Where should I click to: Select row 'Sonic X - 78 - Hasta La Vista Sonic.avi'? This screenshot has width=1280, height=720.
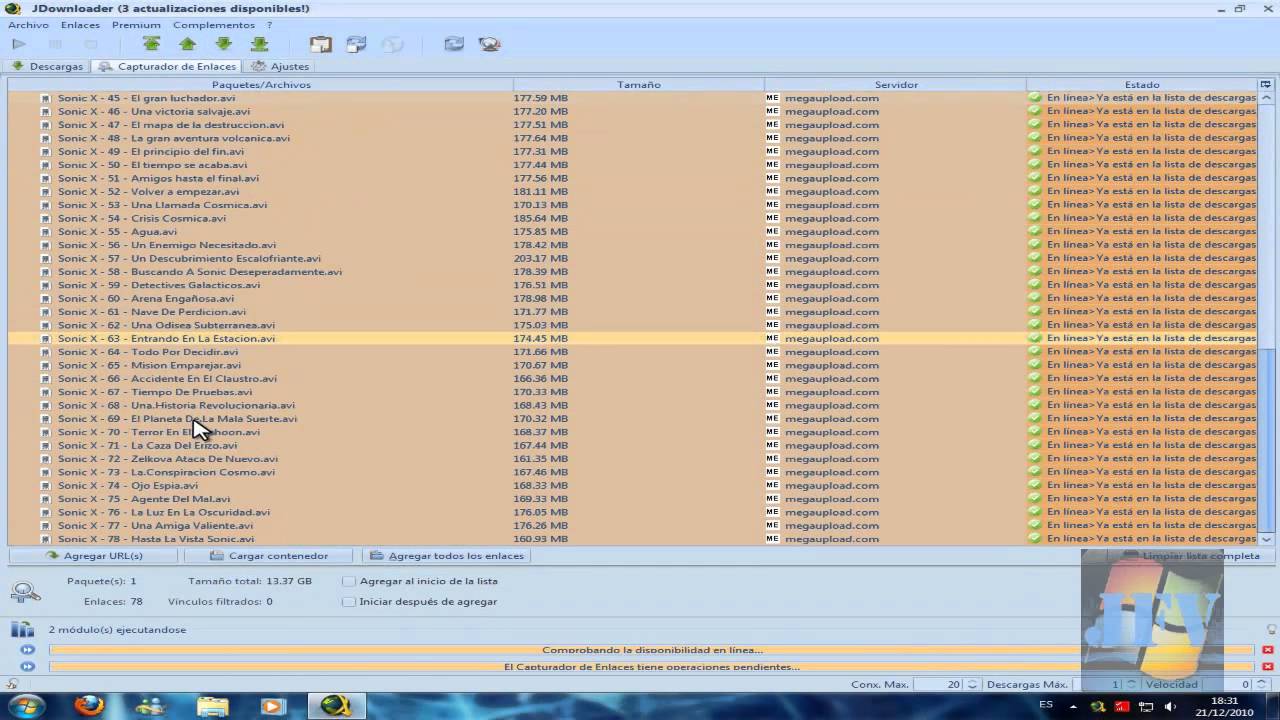coord(632,539)
